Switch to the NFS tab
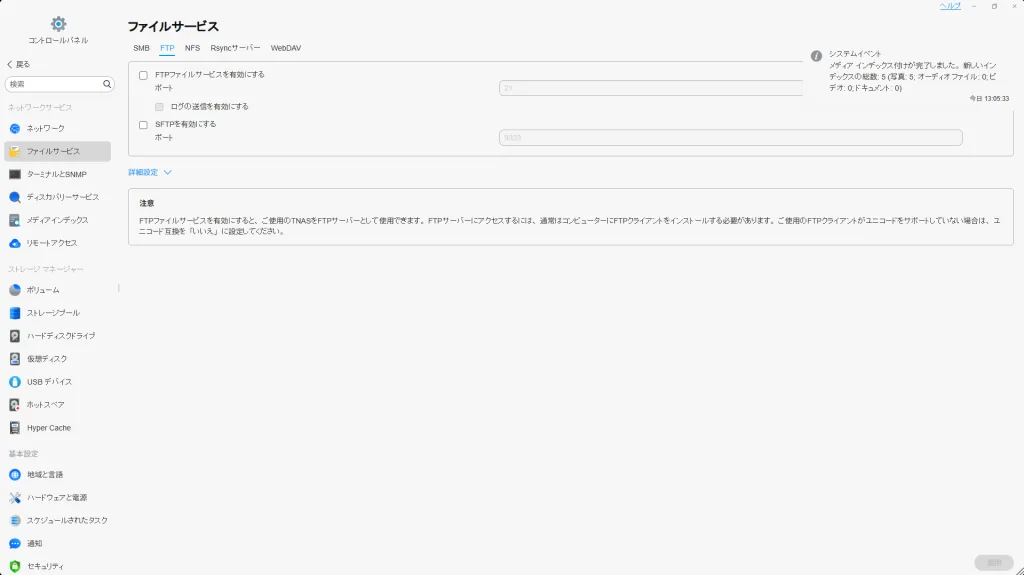The height and width of the screenshot is (575, 1024). coord(192,48)
